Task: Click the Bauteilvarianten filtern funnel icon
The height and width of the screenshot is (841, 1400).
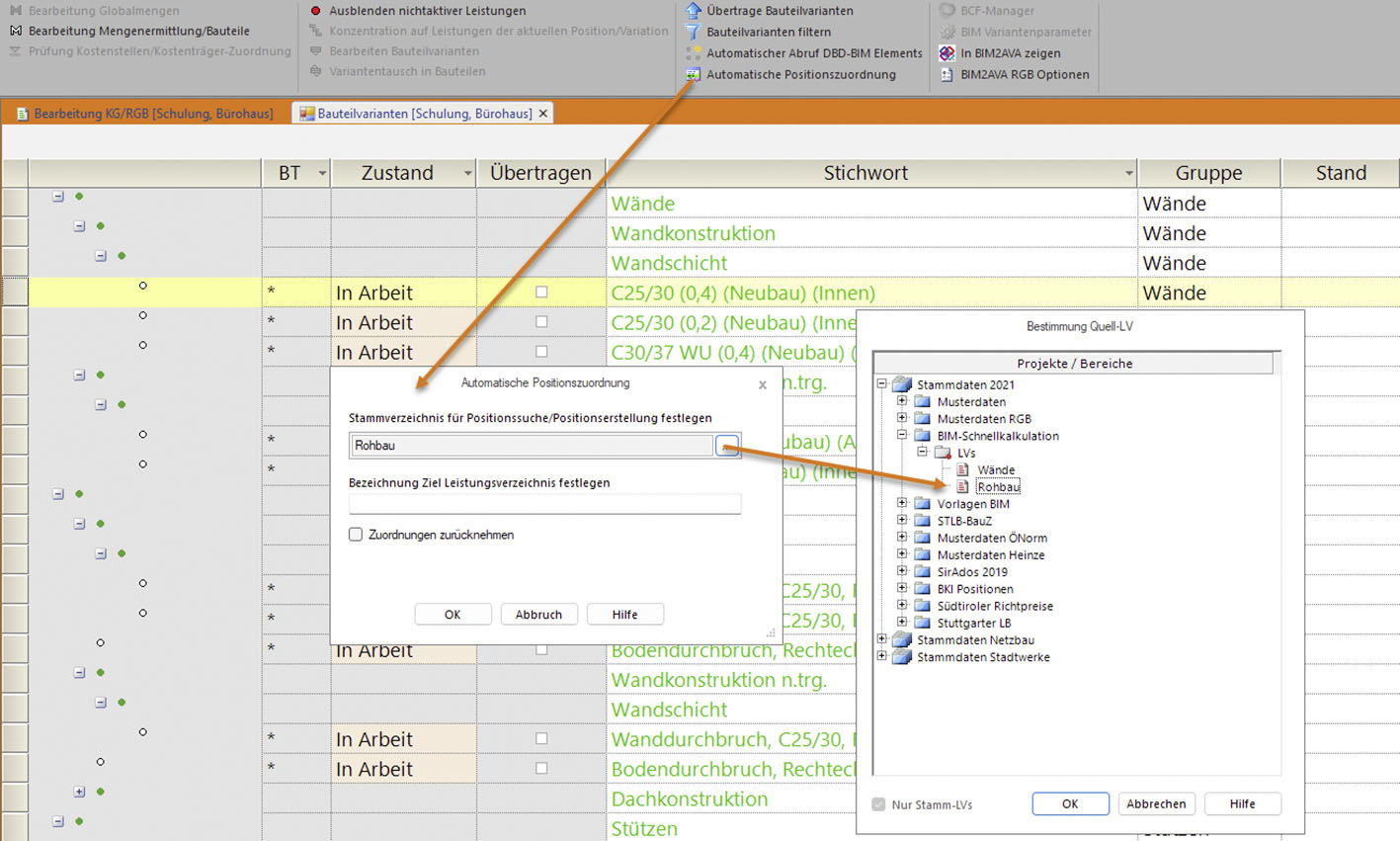Action: click(693, 32)
